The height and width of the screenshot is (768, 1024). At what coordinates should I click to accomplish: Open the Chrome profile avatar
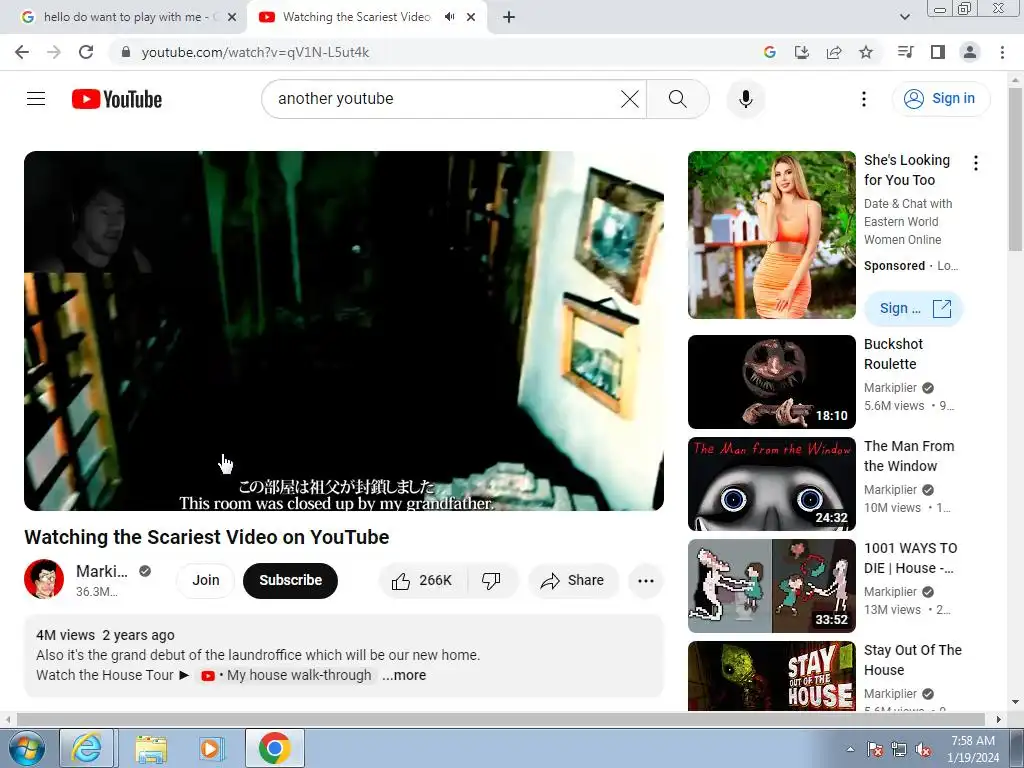pos(970,52)
